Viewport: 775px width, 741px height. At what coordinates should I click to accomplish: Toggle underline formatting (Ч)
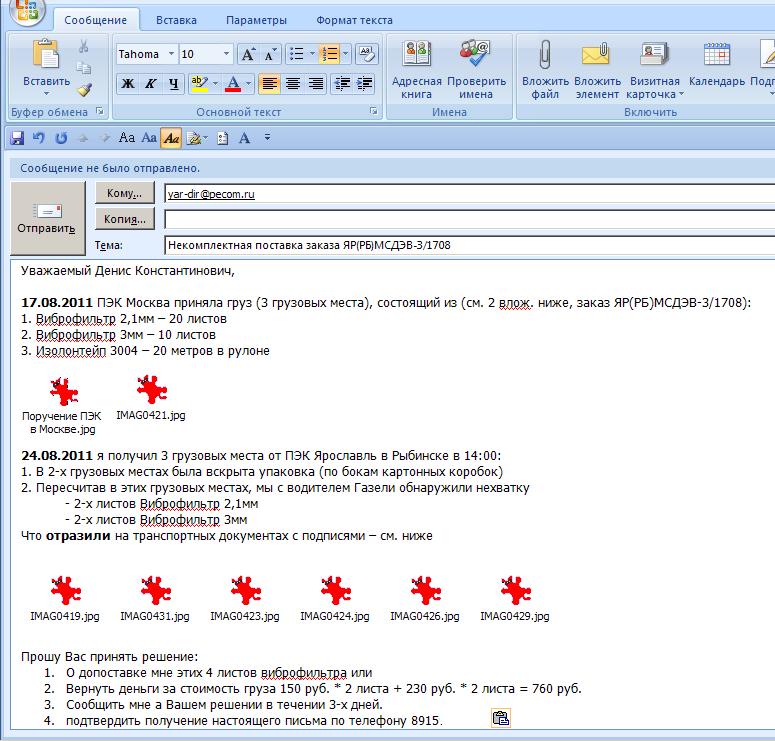pyautogui.click(x=174, y=84)
